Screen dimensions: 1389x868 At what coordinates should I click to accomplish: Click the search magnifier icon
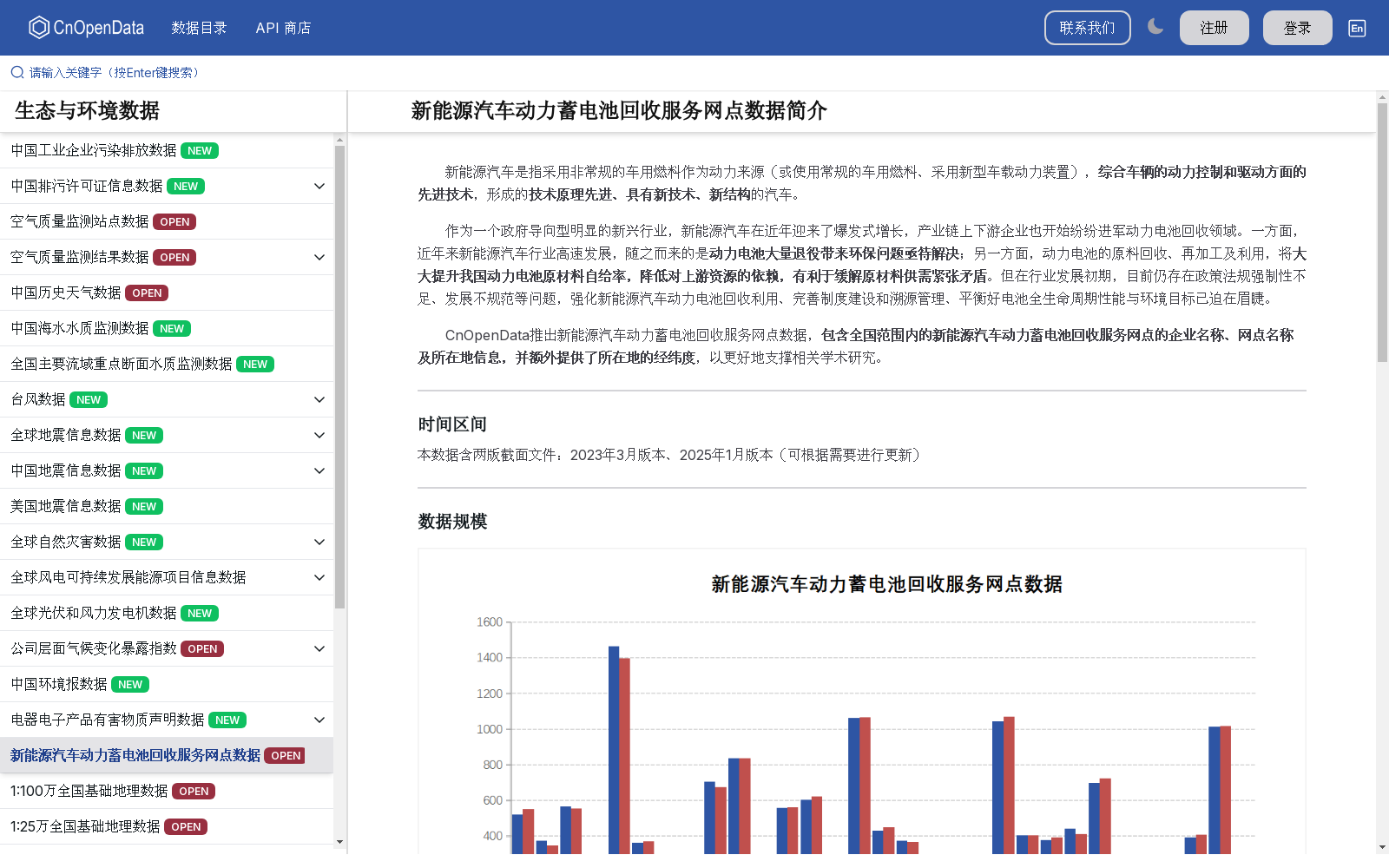(17, 72)
